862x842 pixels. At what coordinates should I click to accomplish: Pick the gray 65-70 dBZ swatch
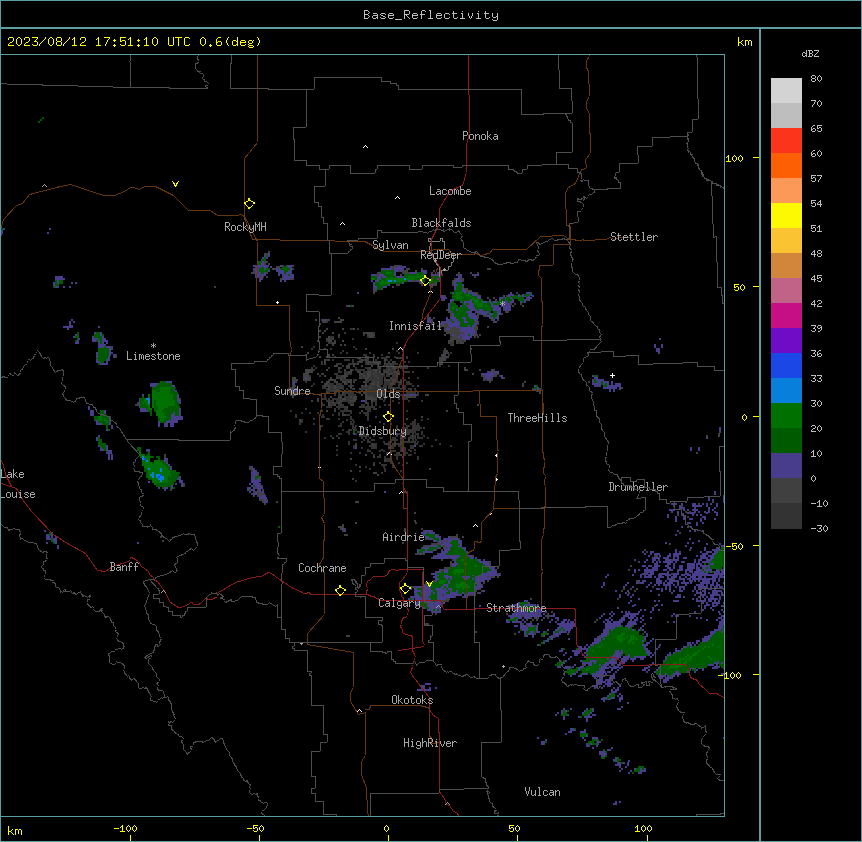[786, 115]
